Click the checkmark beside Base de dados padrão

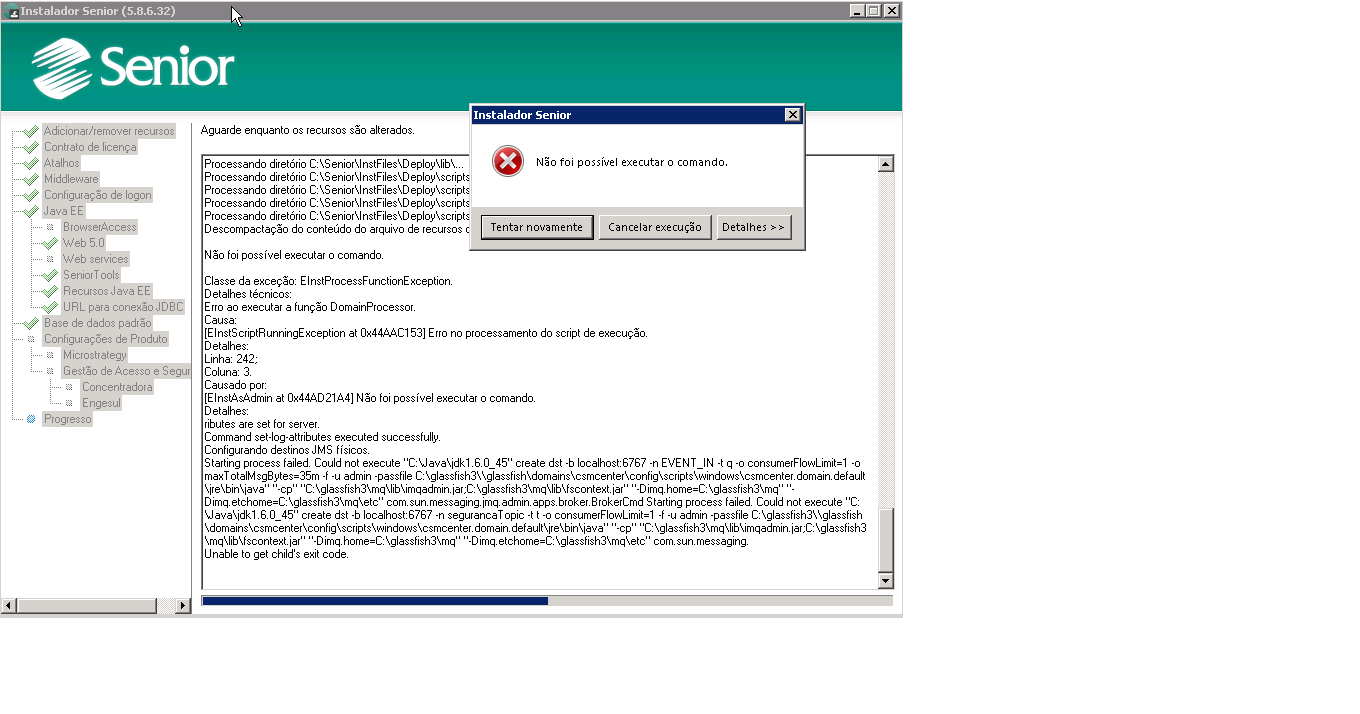pyautogui.click(x=31, y=323)
